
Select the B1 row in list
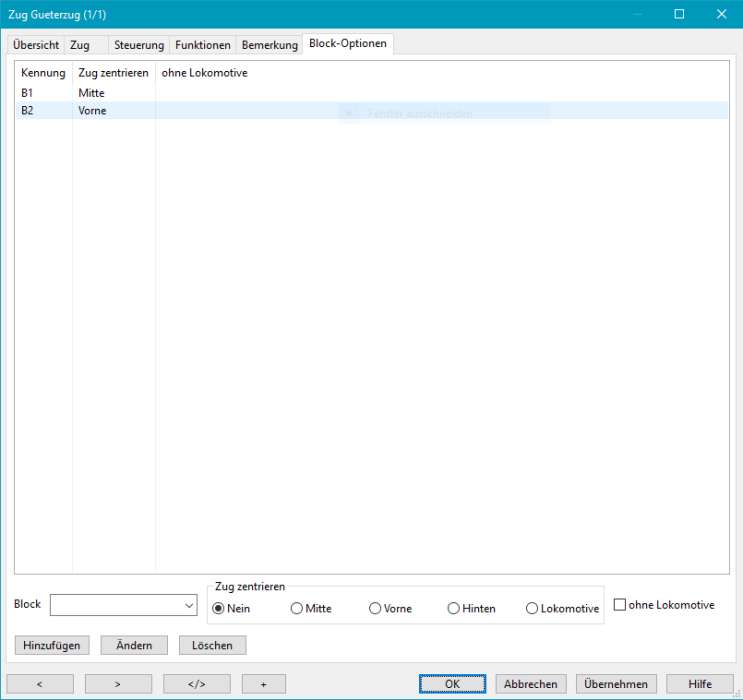[28, 93]
